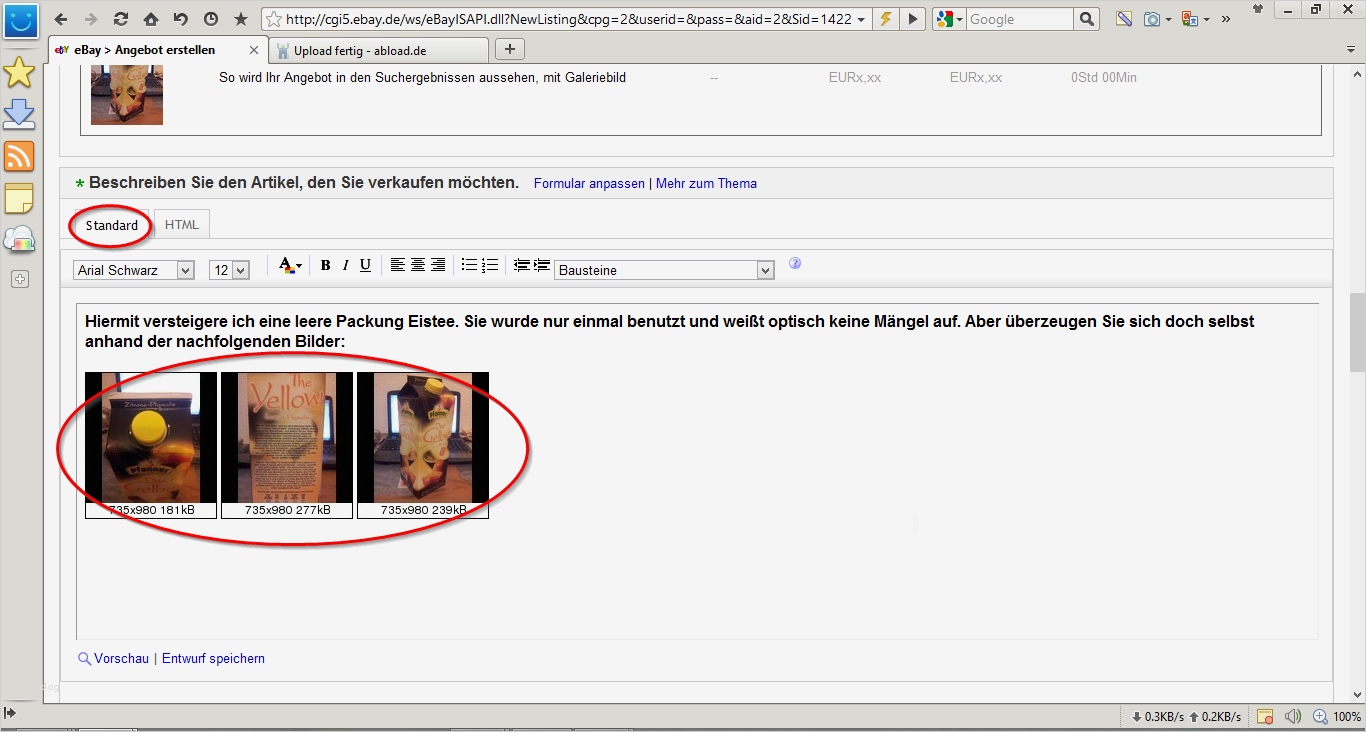
Task: Decrease the text indent
Action: [521, 265]
